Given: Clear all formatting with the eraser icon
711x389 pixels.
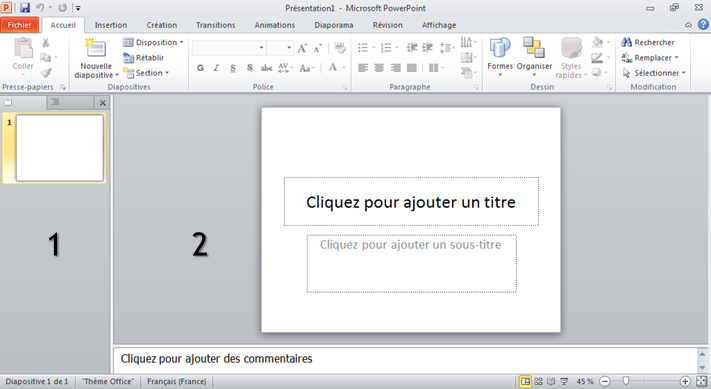Looking at the screenshot, I should click(340, 47).
